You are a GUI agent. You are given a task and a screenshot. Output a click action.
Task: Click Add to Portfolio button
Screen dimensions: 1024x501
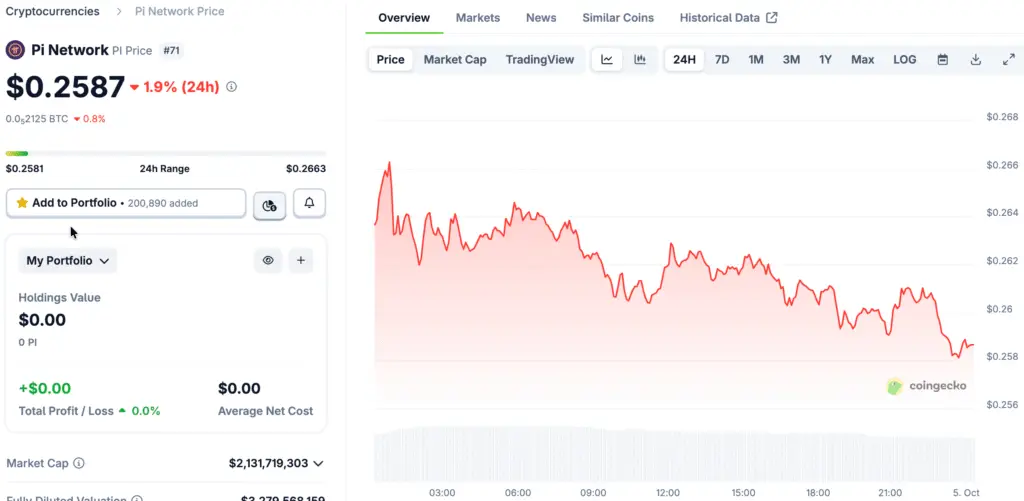tap(126, 203)
